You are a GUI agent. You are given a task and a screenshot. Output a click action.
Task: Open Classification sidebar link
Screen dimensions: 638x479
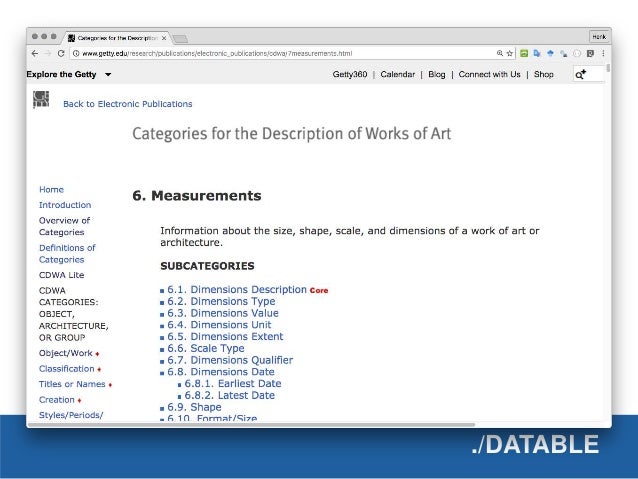pos(67,369)
